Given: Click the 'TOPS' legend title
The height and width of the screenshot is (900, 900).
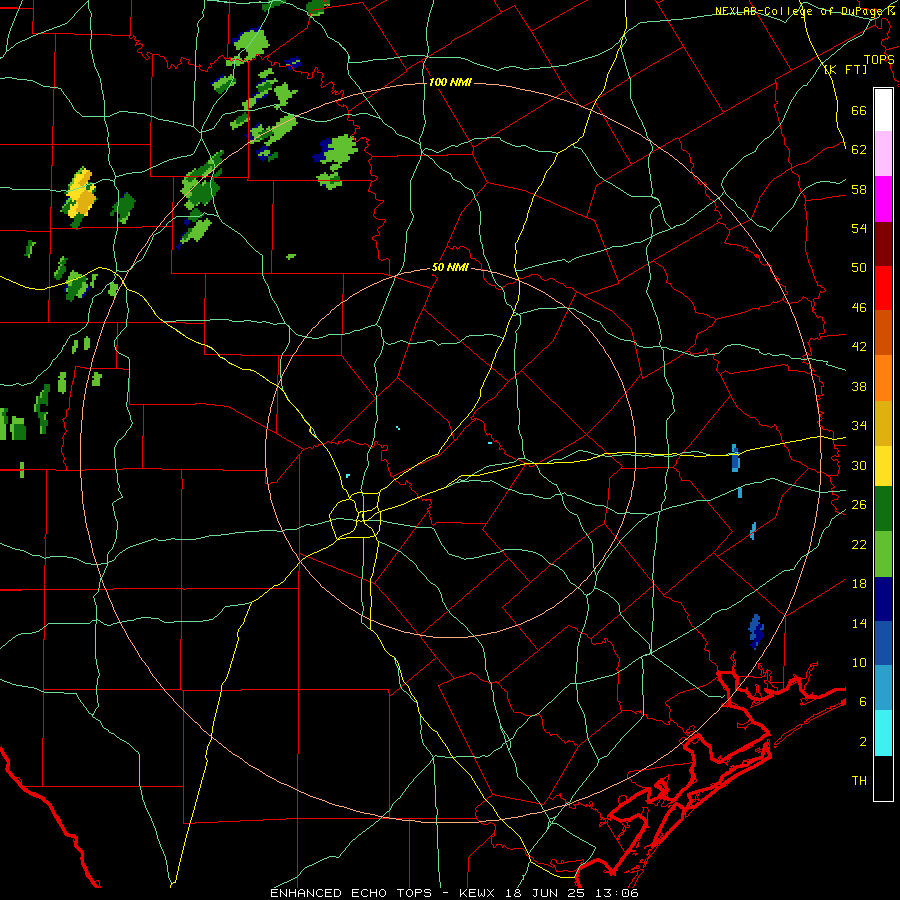Looking at the screenshot, I should coord(879,59).
